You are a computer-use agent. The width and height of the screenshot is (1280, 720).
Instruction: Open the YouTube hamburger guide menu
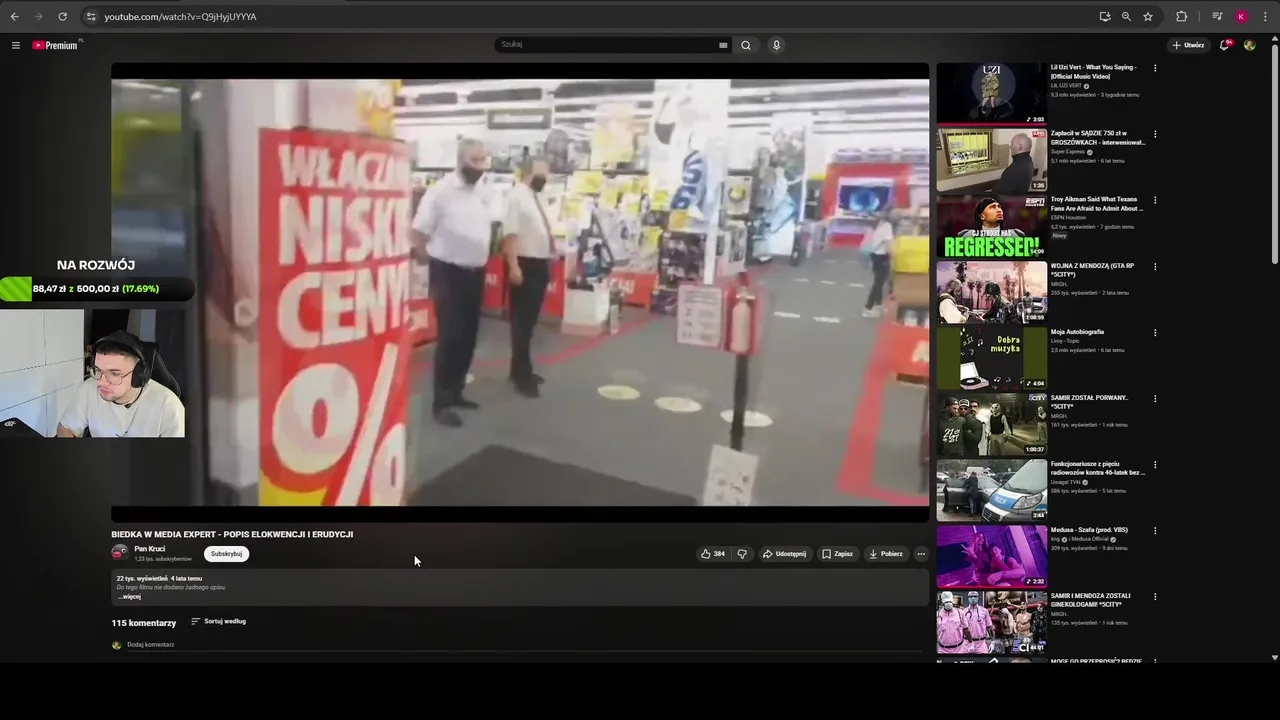[x=15, y=45]
